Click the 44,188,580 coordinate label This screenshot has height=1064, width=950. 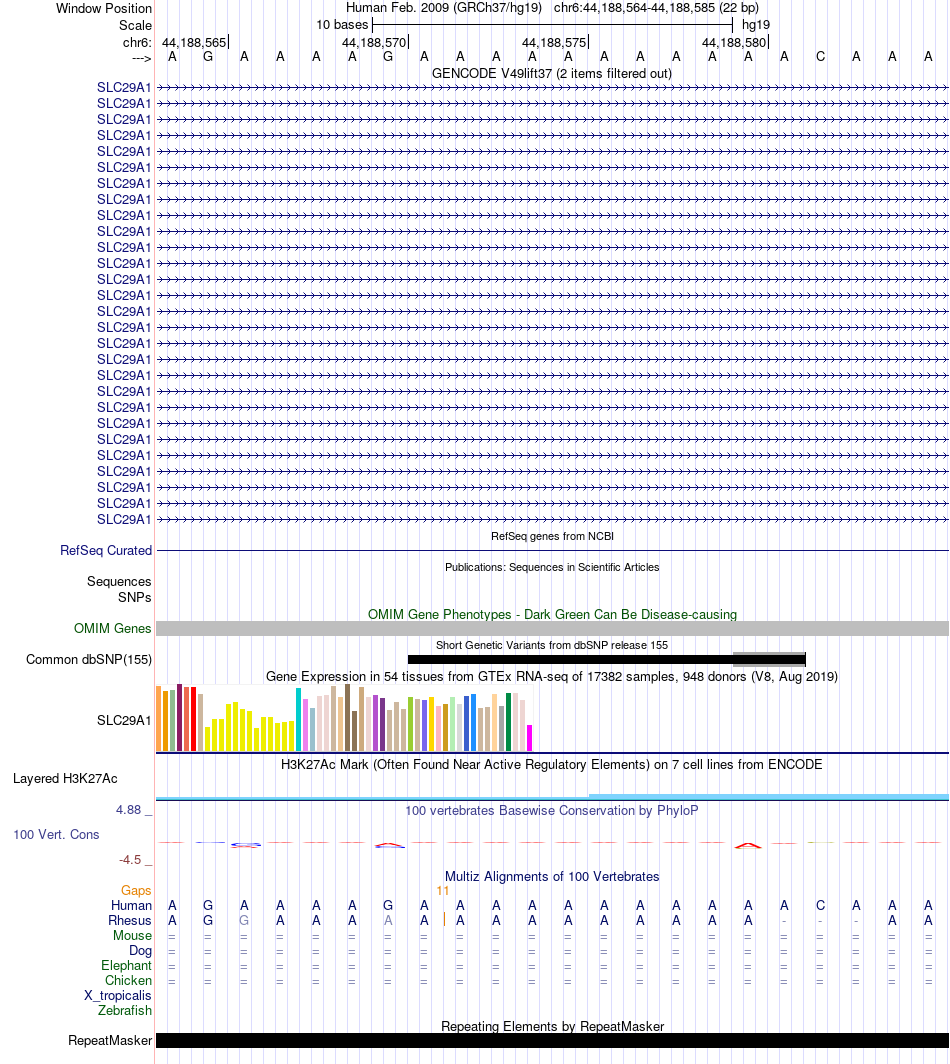pos(734,42)
